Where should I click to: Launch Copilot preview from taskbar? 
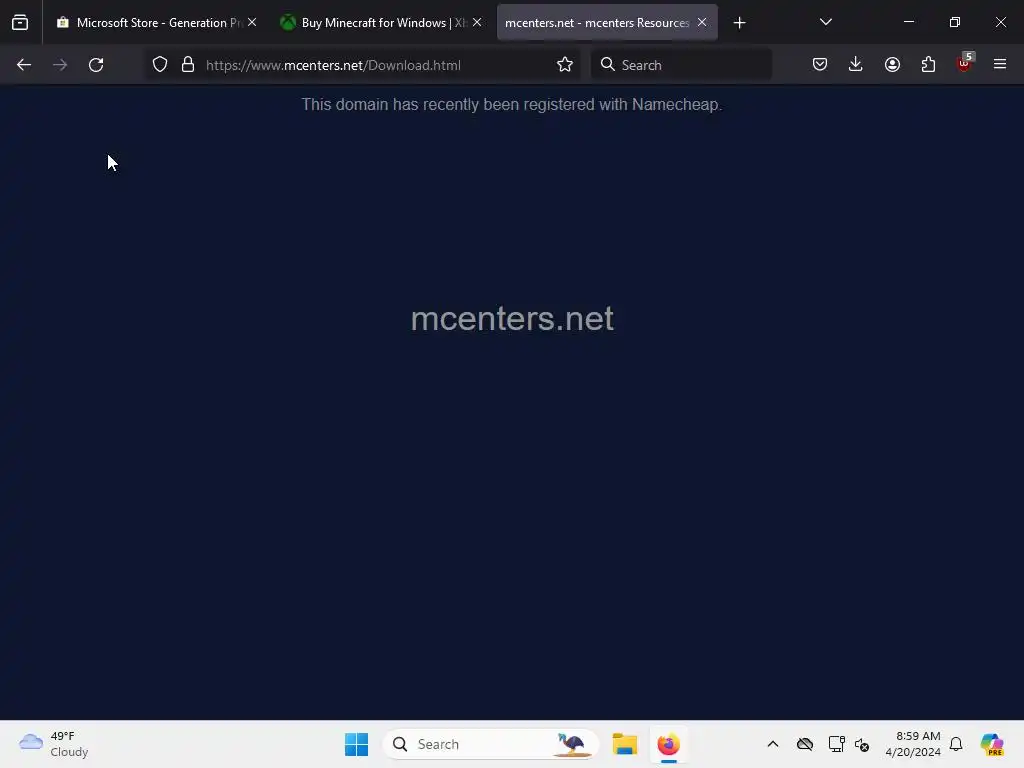[992, 744]
